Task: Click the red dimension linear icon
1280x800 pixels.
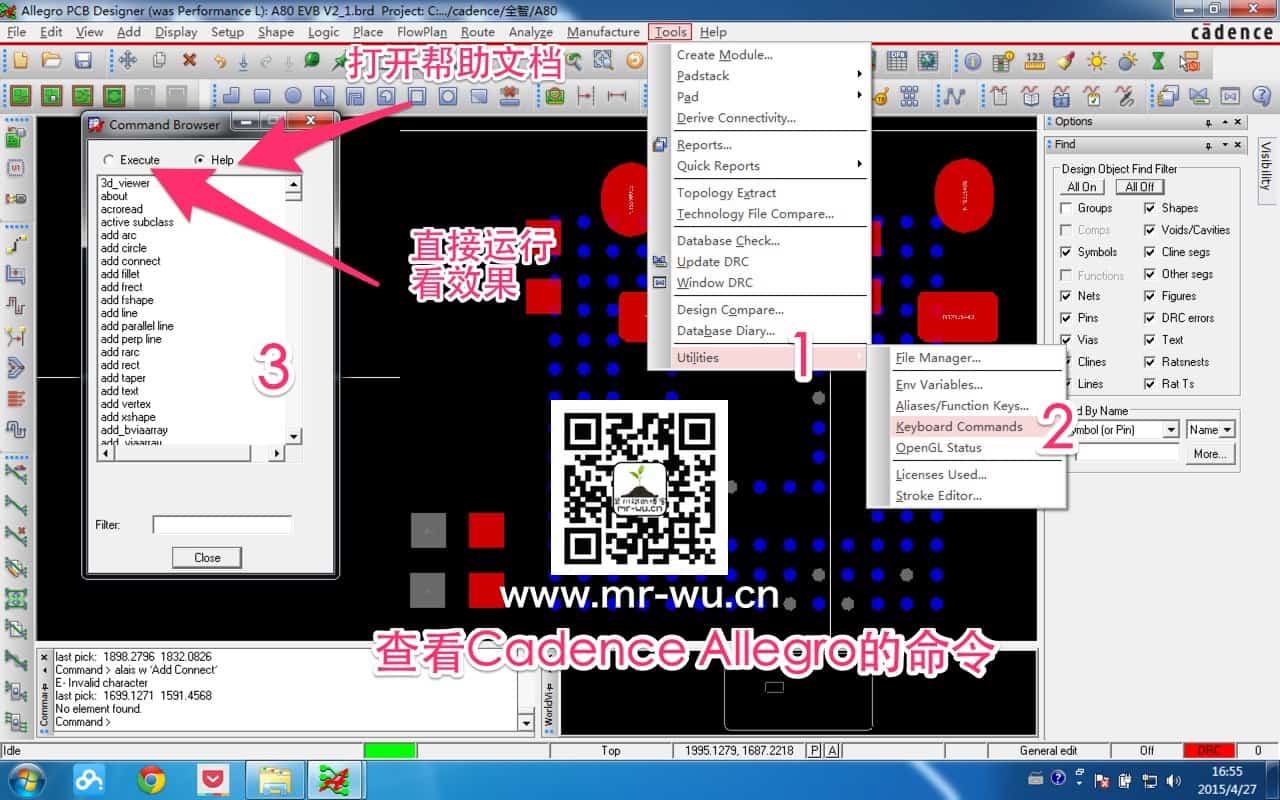Action: pos(617,96)
